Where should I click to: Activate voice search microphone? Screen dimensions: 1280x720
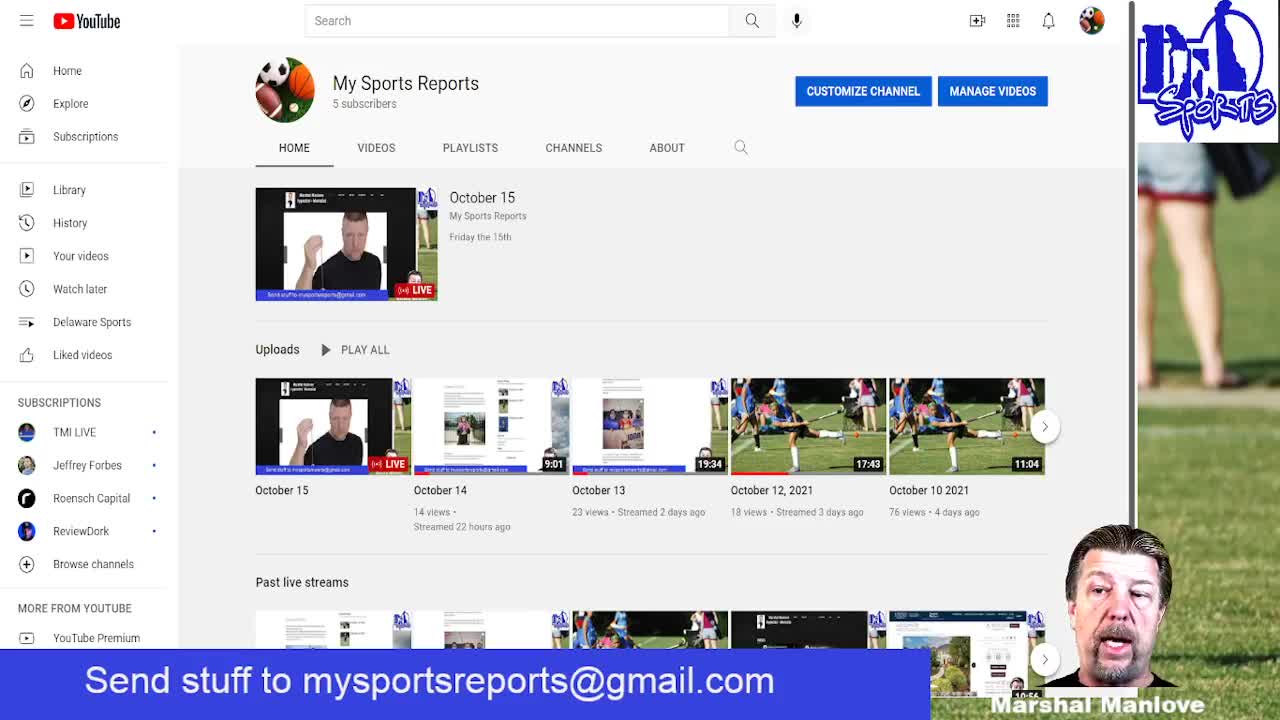point(797,21)
